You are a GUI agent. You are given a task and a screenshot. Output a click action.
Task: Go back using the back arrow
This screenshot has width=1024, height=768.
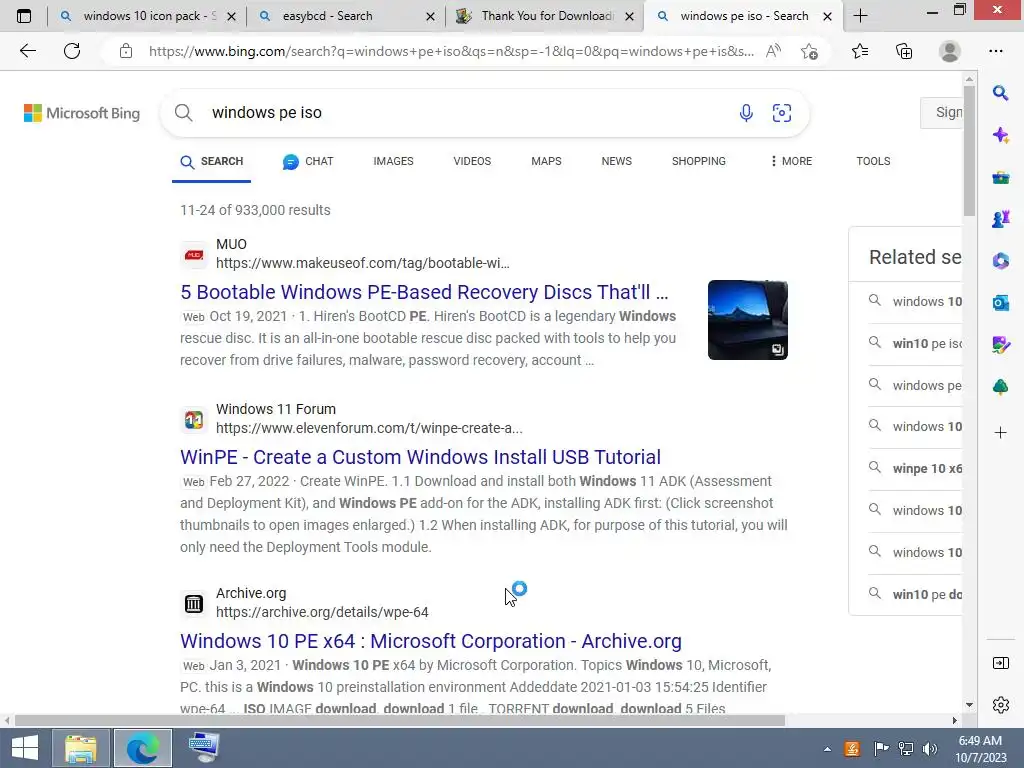[x=27, y=51]
